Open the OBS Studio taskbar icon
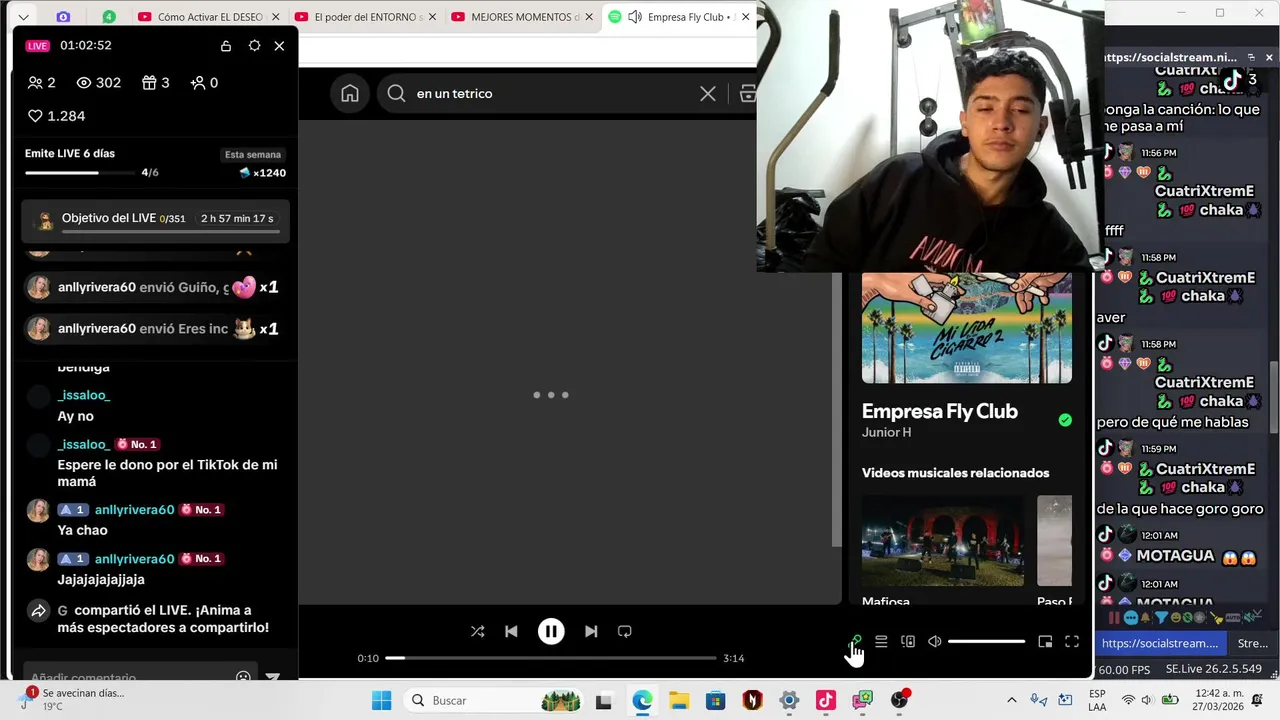Viewport: 1280px width, 720px height. click(899, 700)
